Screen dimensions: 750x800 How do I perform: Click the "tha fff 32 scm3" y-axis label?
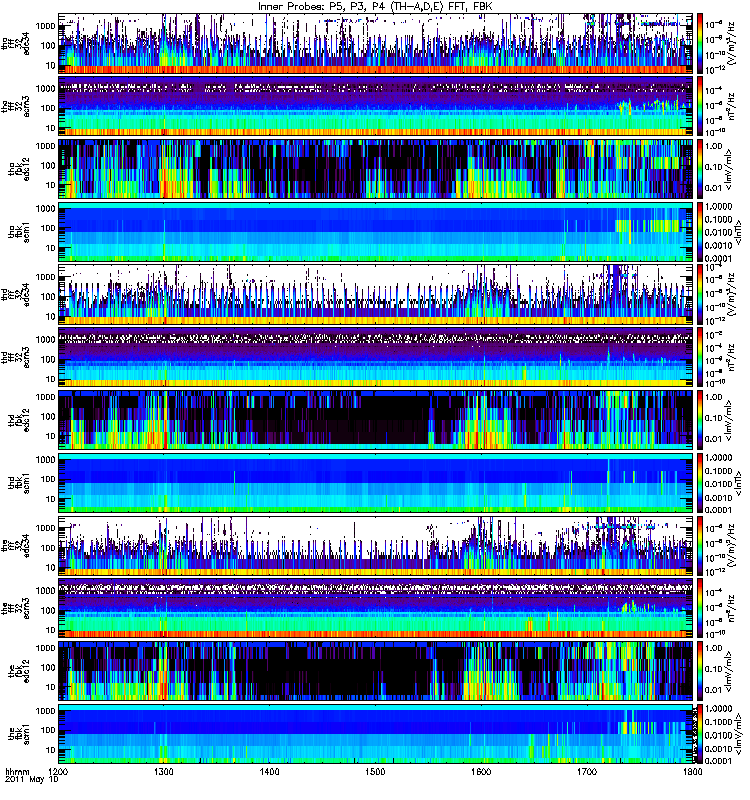coord(15,107)
